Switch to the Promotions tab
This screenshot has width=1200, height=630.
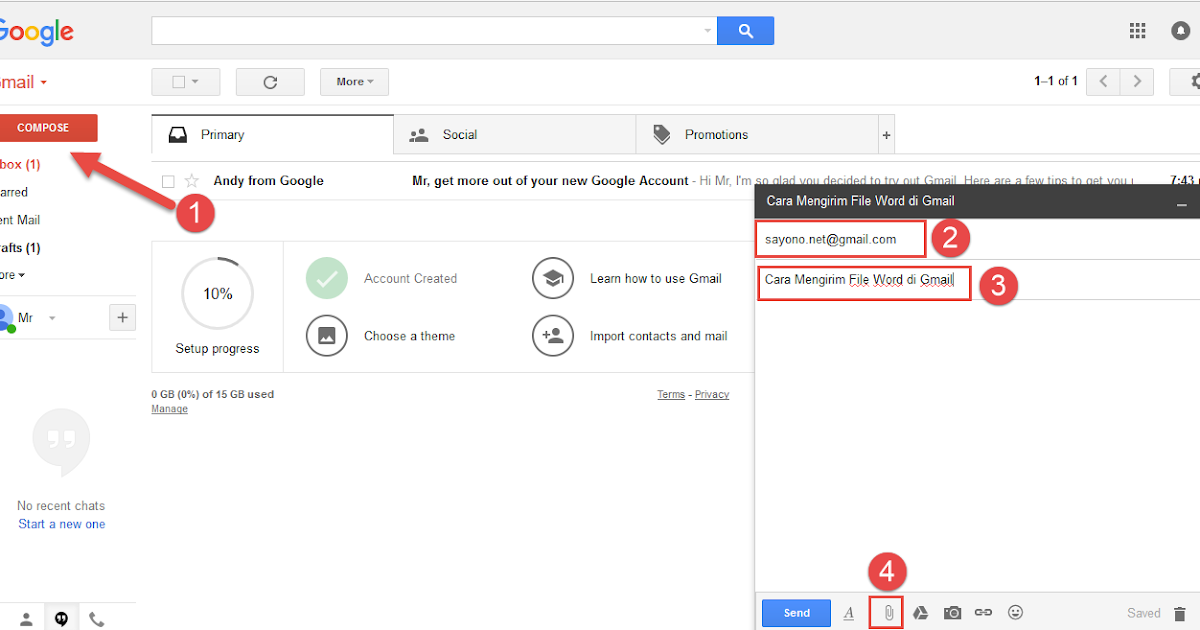757,135
